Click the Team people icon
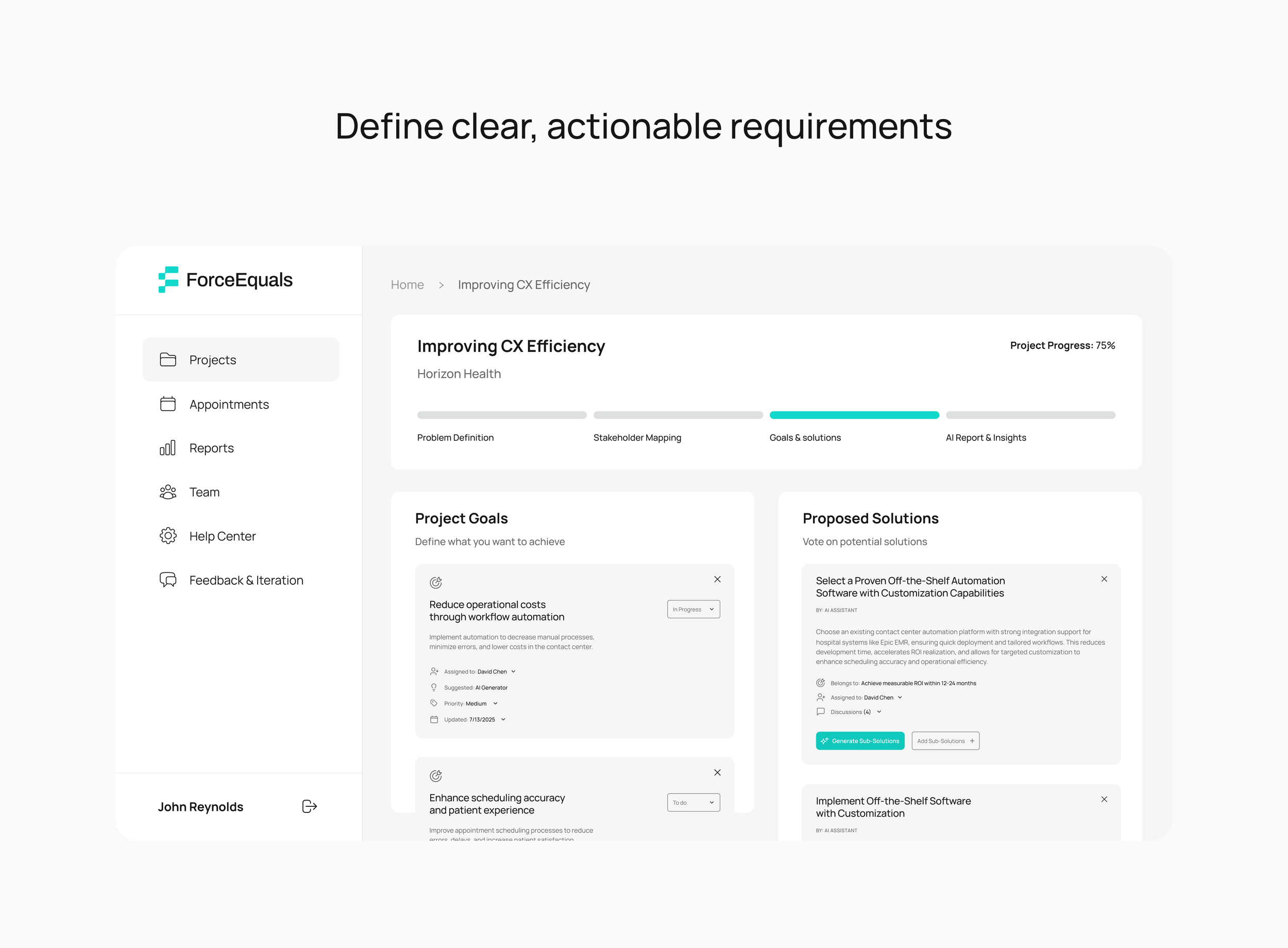The width and height of the screenshot is (1288, 948). (167, 492)
